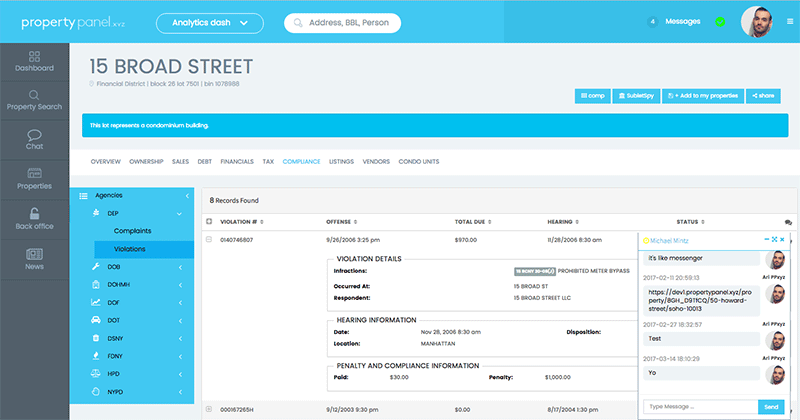Image resolution: width=800 pixels, height=420 pixels.
Task: Open Chat from the left sidebar
Action: (x=34, y=140)
